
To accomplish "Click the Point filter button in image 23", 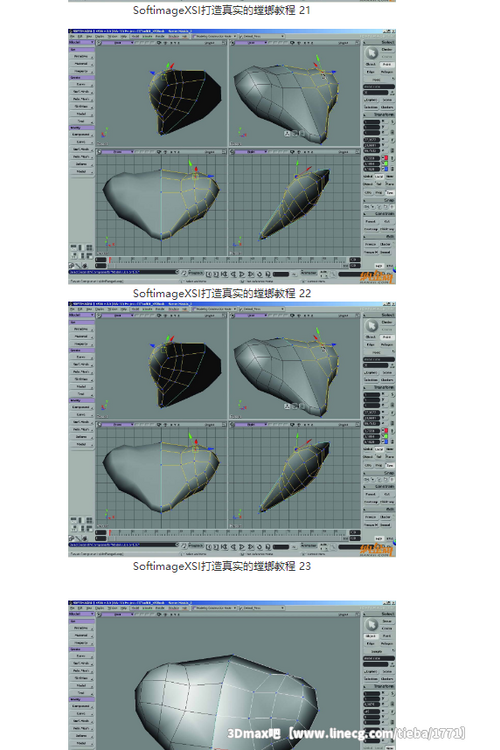I will point(387,337).
